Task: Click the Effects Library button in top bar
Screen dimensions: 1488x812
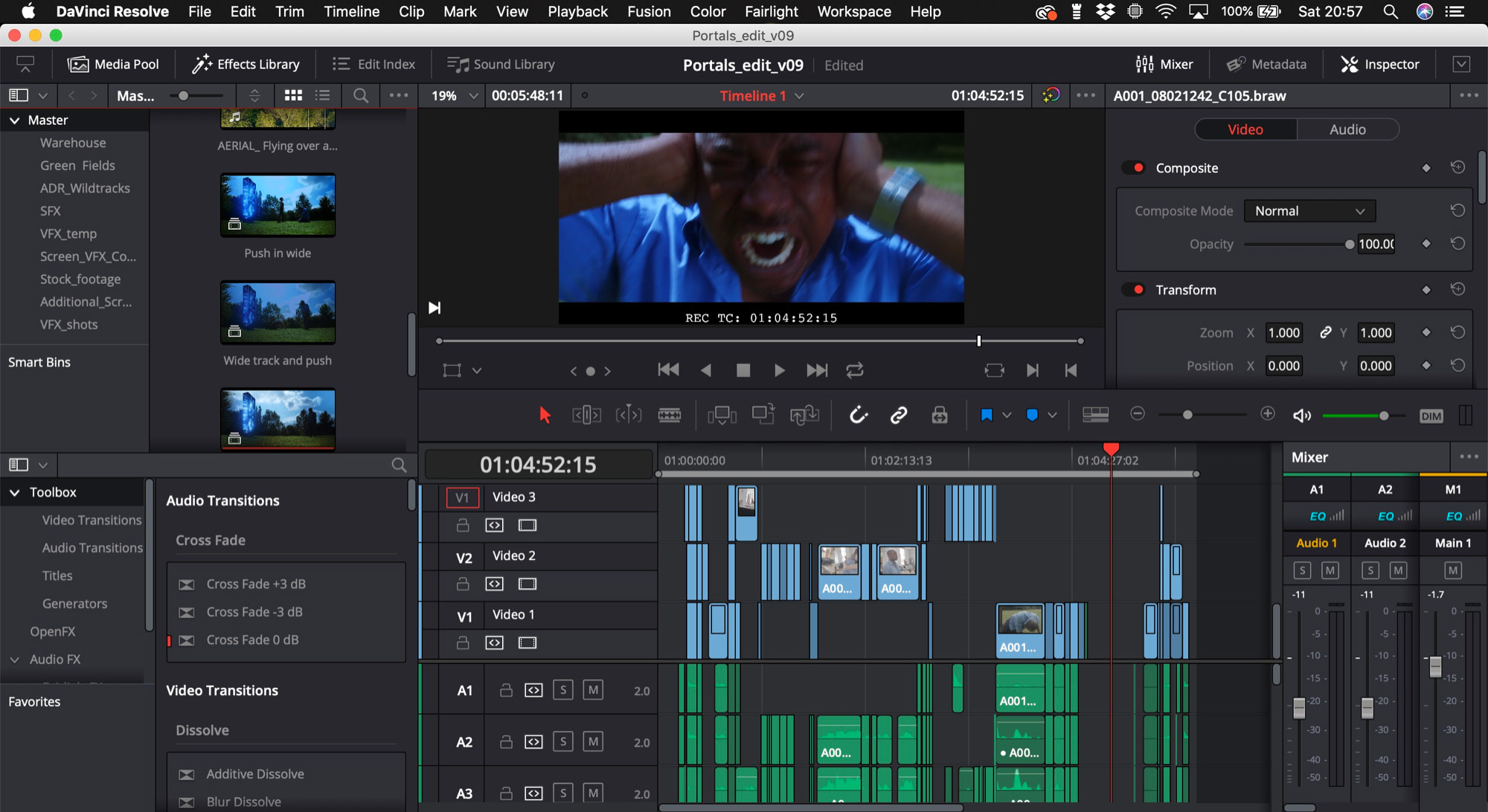Action: [247, 65]
